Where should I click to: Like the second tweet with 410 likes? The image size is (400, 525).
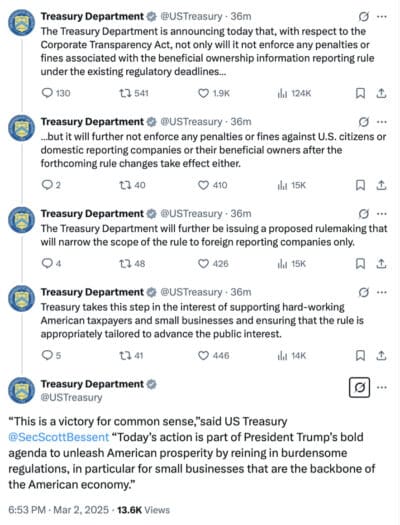pos(213,185)
